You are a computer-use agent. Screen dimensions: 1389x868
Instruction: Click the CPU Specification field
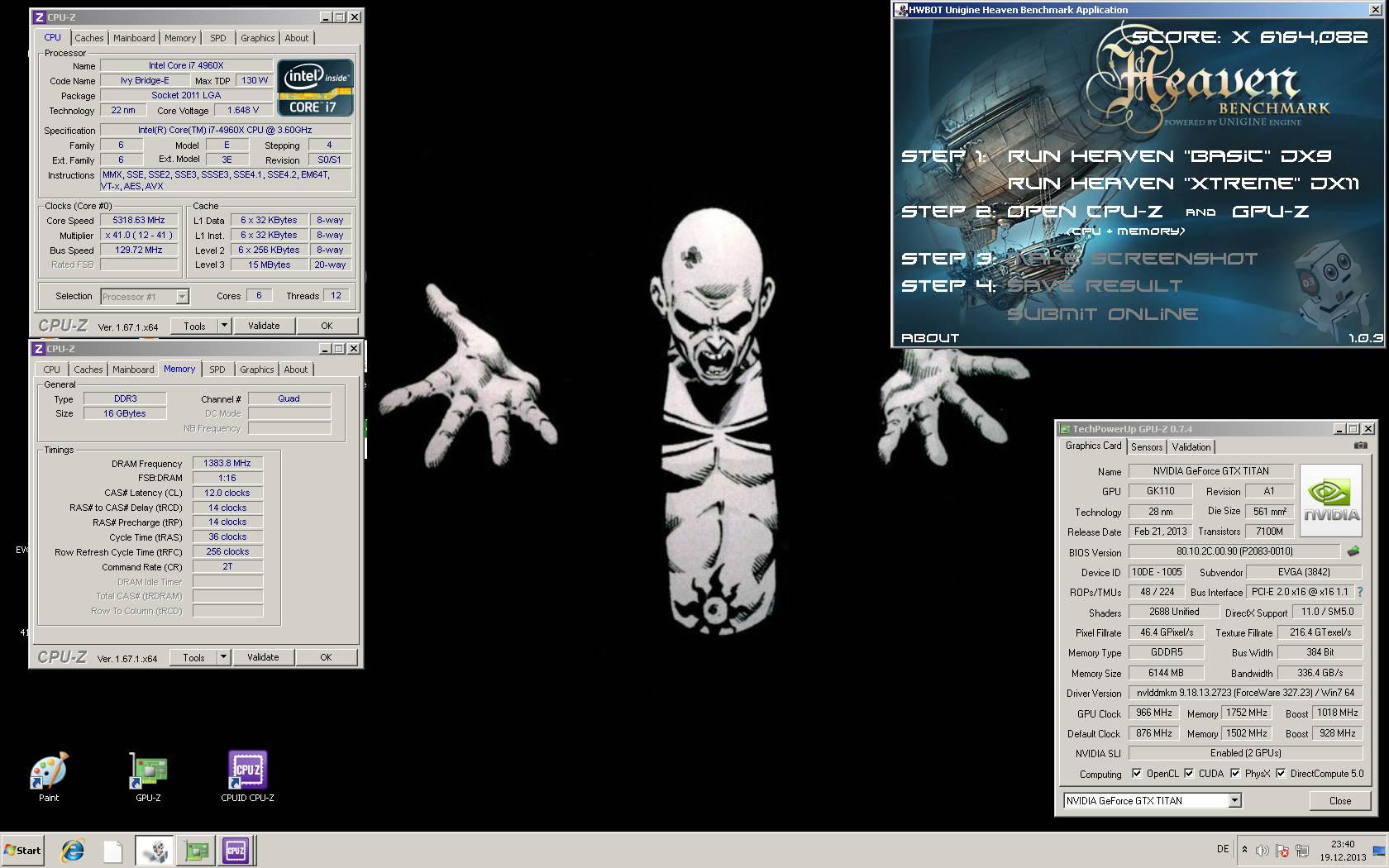226,130
